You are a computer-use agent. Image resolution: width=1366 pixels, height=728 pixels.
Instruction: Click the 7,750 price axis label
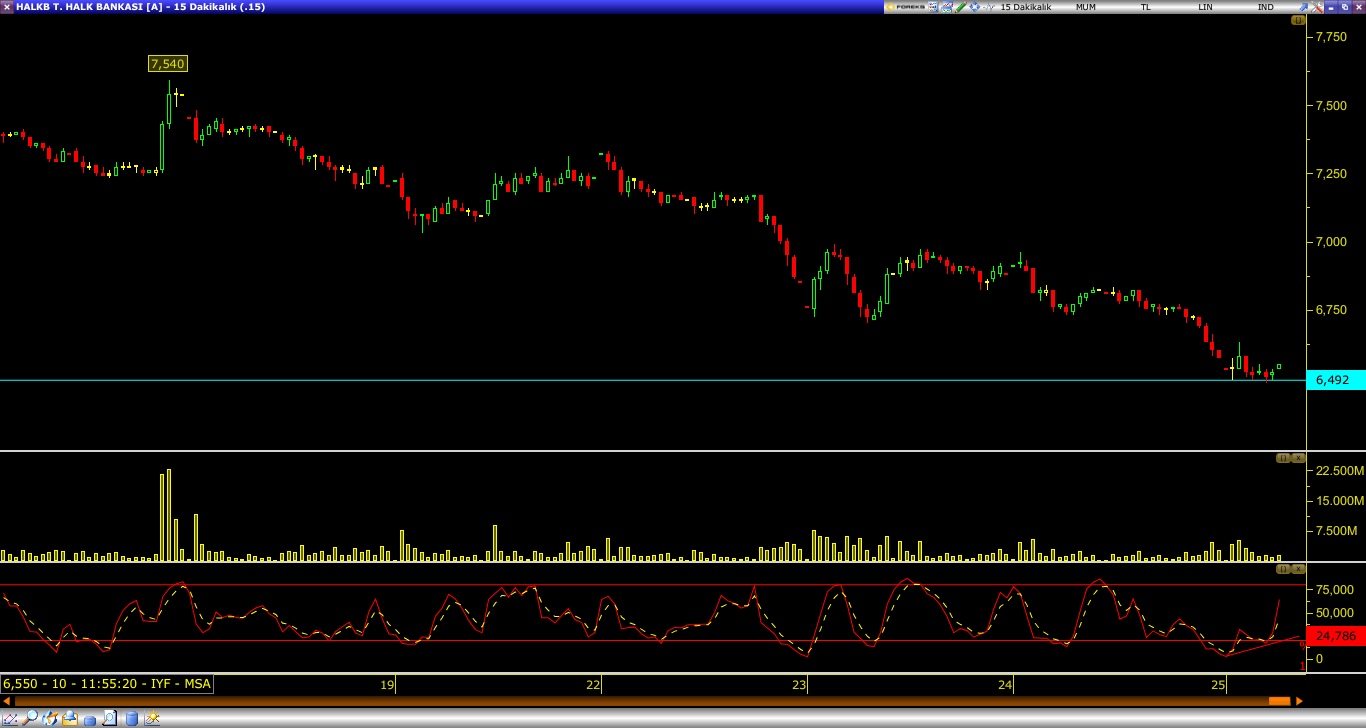click(1331, 36)
